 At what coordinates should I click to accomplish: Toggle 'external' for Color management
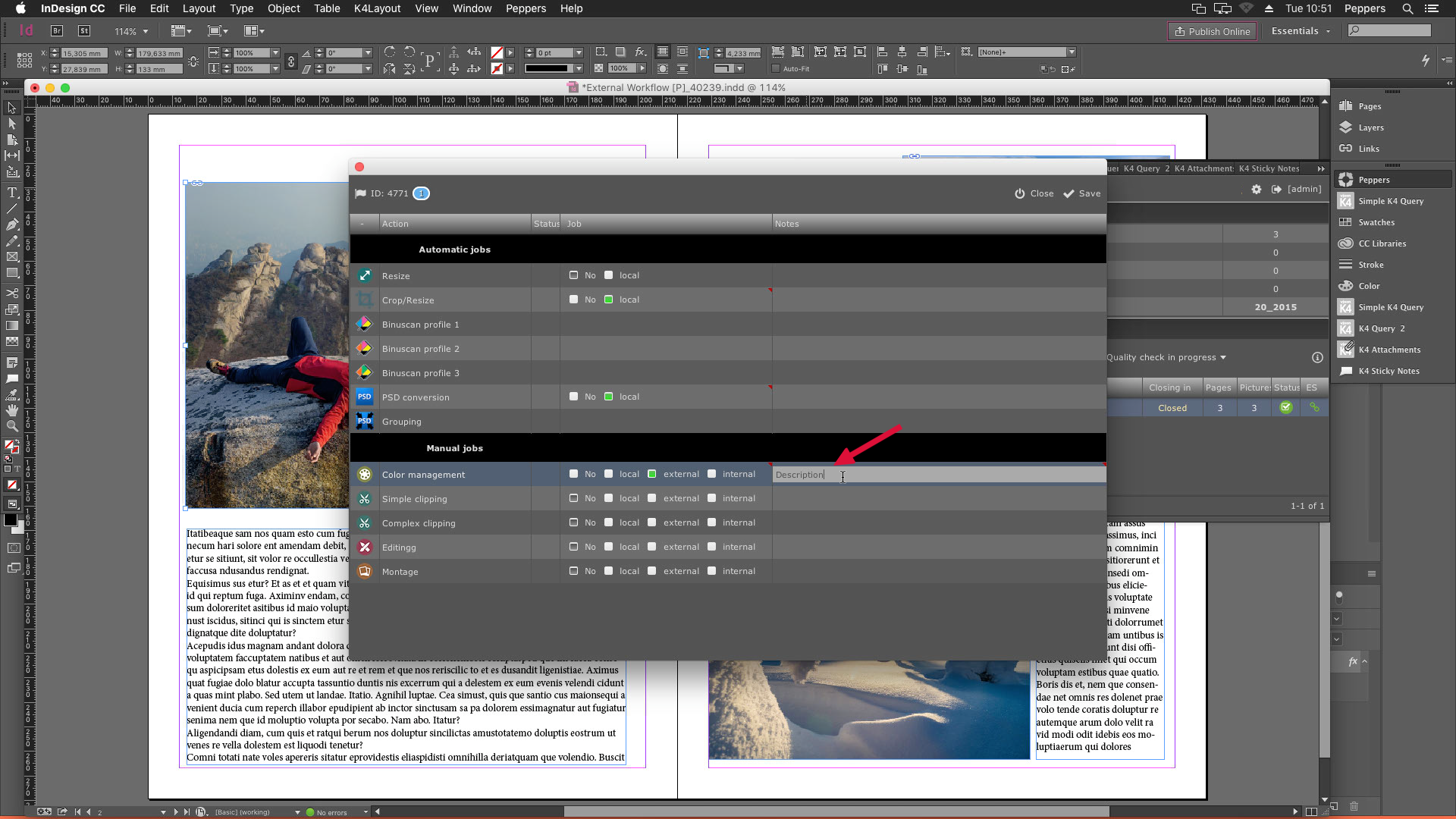(651, 474)
